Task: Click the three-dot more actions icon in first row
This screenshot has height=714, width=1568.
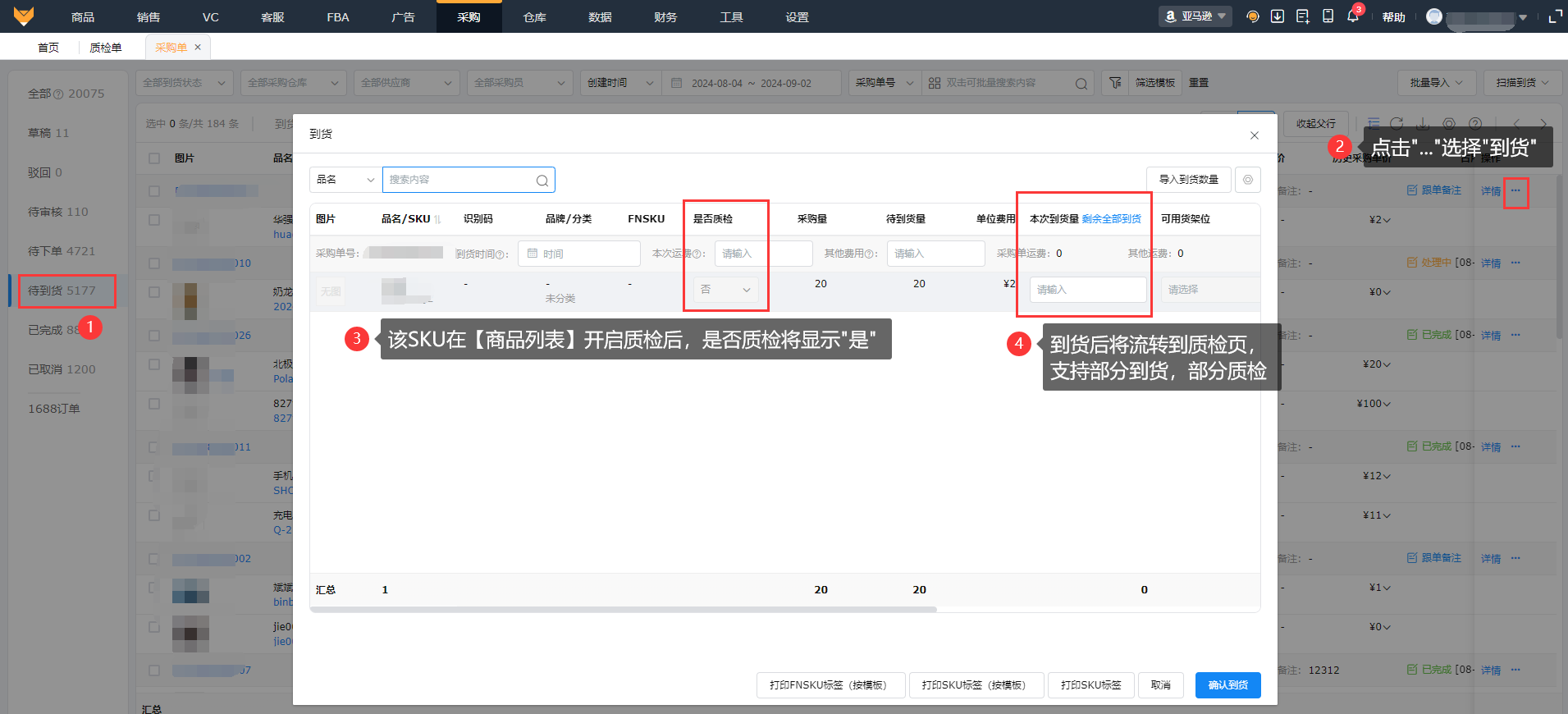Action: tap(1515, 191)
